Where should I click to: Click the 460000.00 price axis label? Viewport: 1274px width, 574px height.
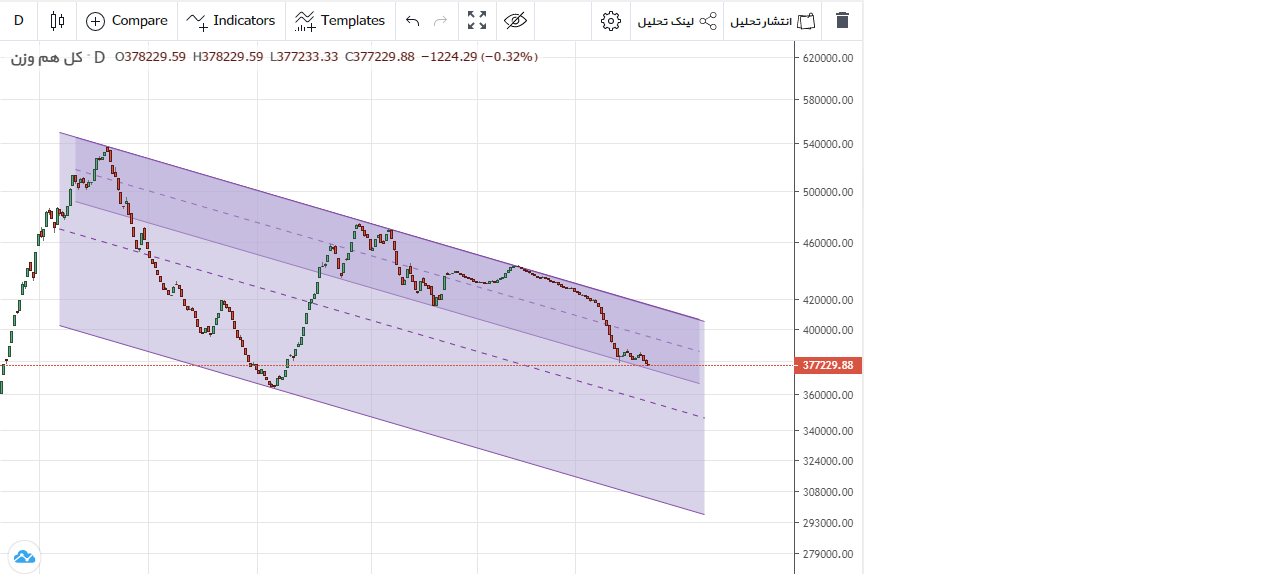pyautogui.click(x=828, y=243)
